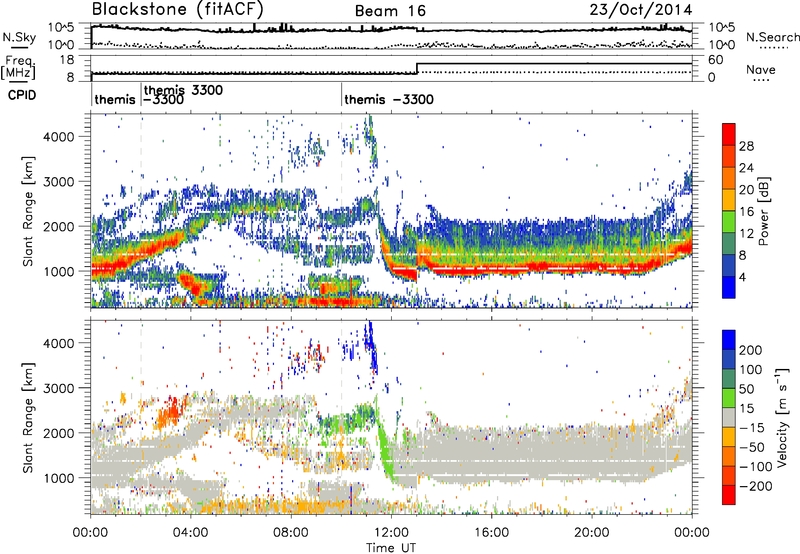Click the velocity panel "Slant Range [km]" label
Viewport: 800px width, 554px height.
click(28, 418)
